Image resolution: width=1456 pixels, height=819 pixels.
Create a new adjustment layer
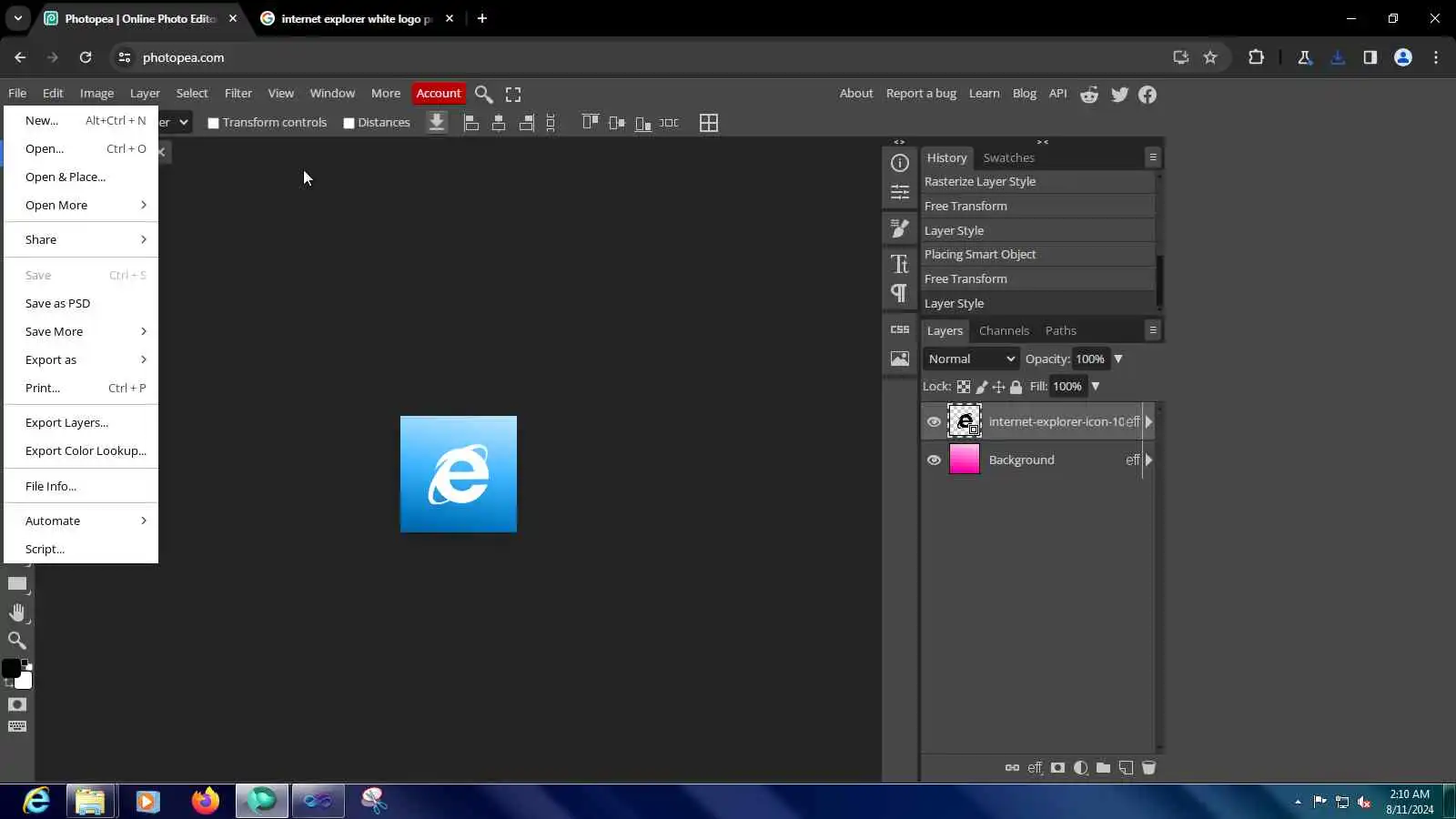(1080, 768)
